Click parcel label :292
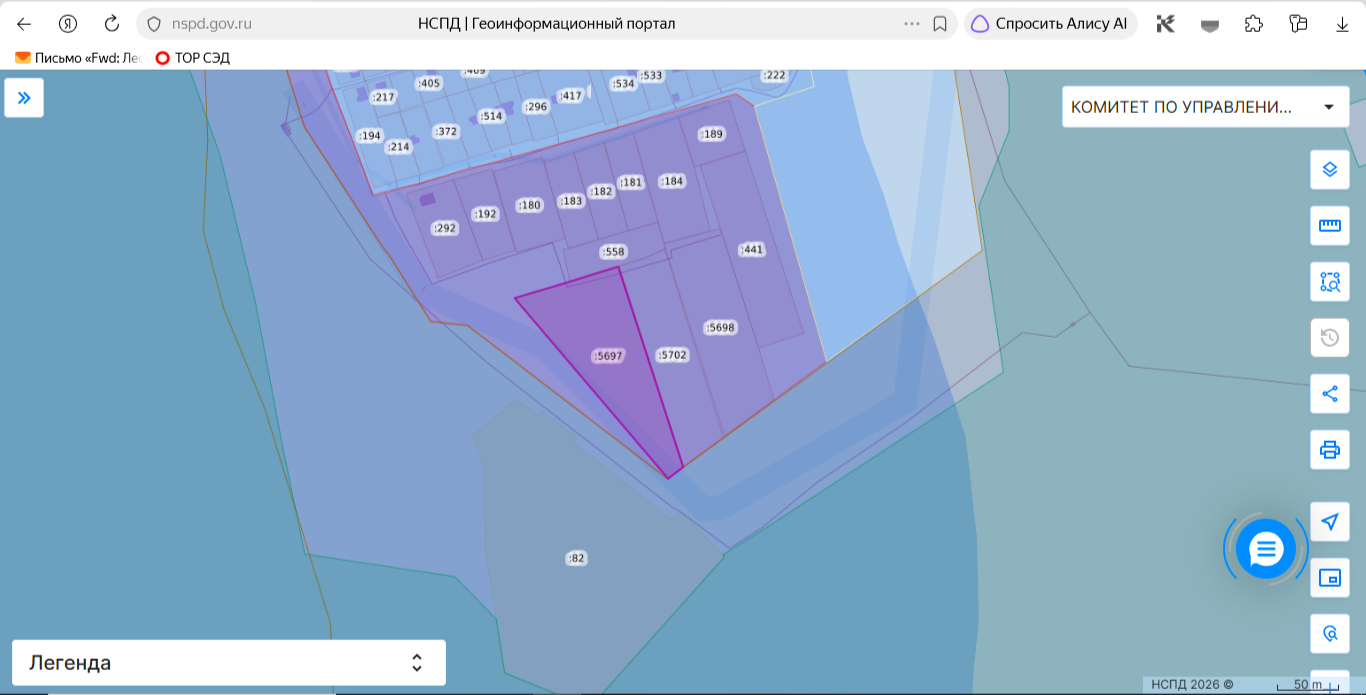 tap(444, 228)
